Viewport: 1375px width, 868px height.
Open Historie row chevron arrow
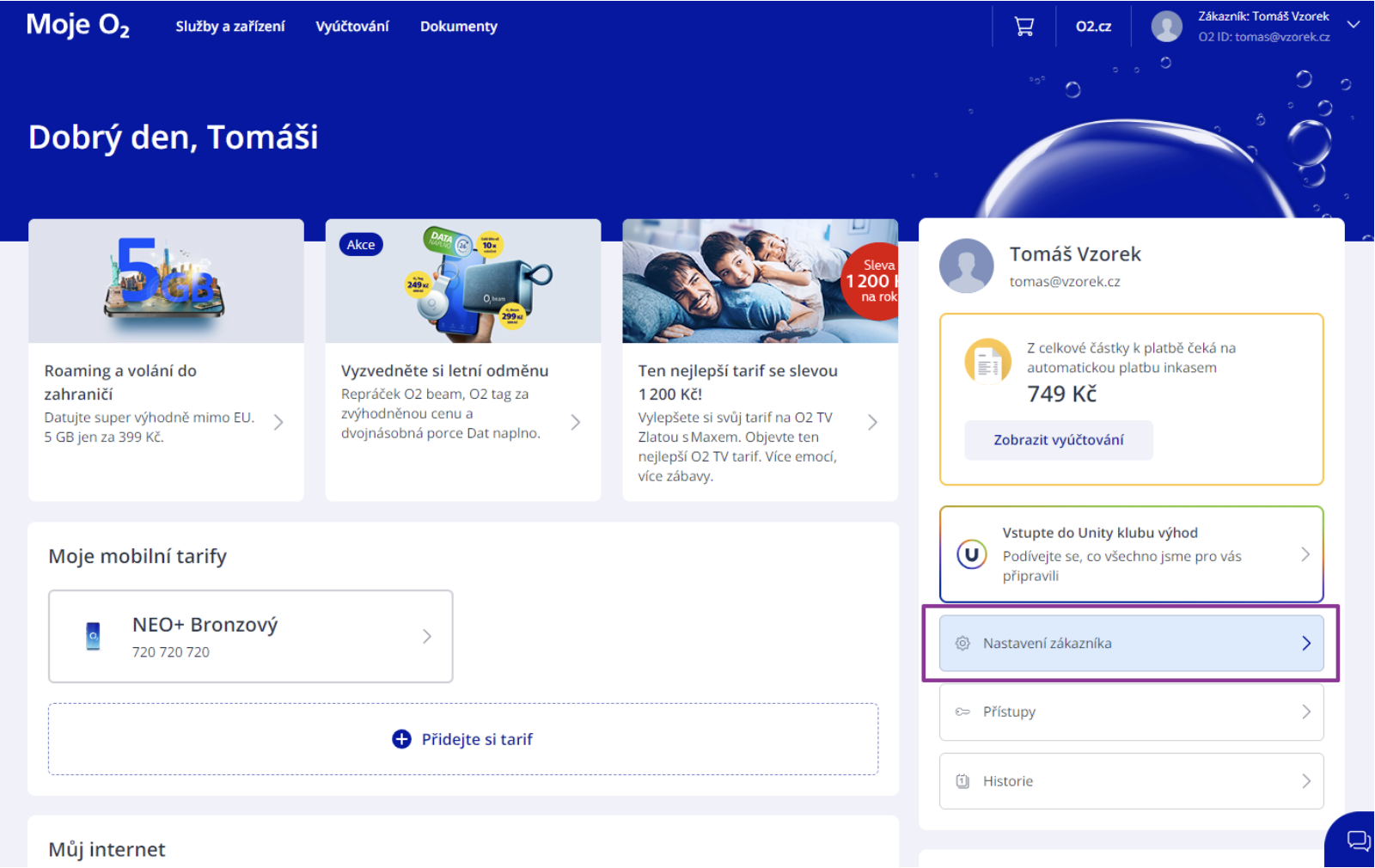pos(1305,781)
